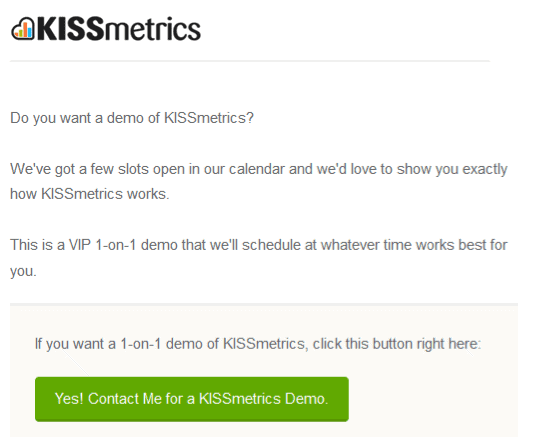
Task: Click the 'Do you want a demo' question line
Action: pos(132,118)
